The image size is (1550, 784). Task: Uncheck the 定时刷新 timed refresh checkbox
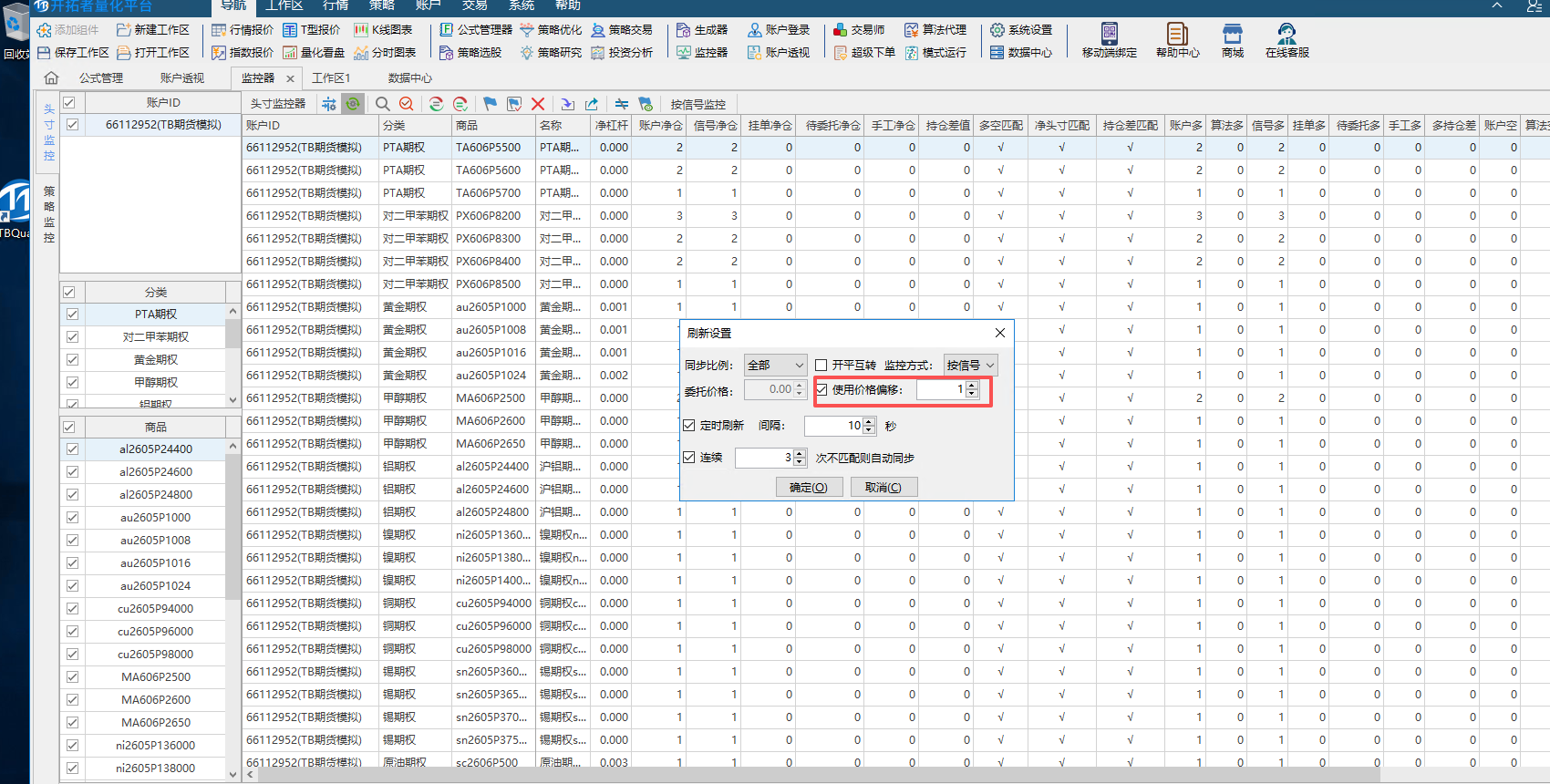[x=689, y=426]
